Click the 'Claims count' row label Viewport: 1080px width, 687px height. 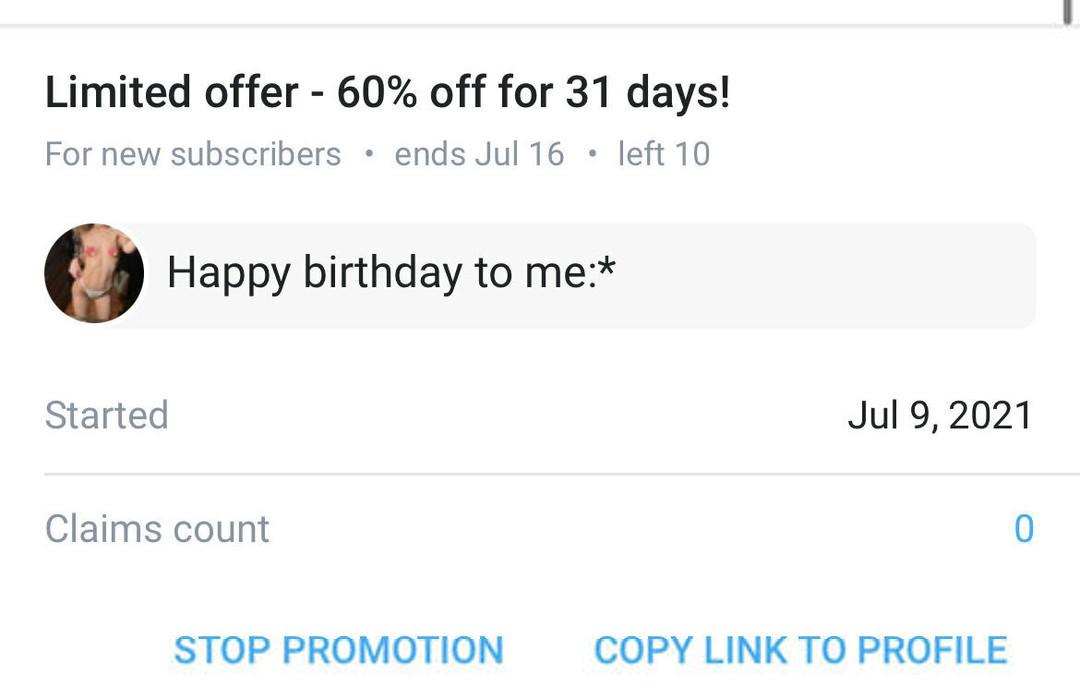(157, 529)
